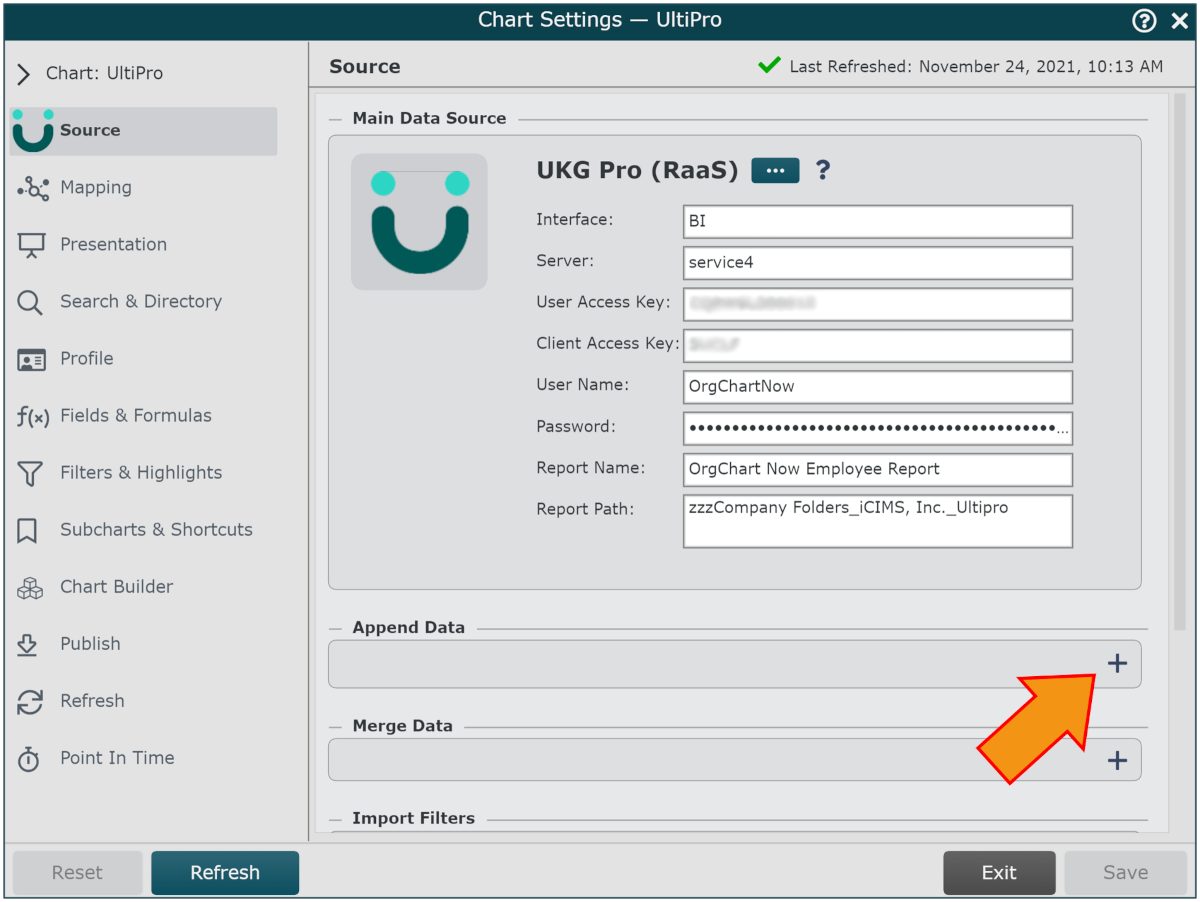
Task: Select the Source UKG icon in sidebar
Action: 32,131
